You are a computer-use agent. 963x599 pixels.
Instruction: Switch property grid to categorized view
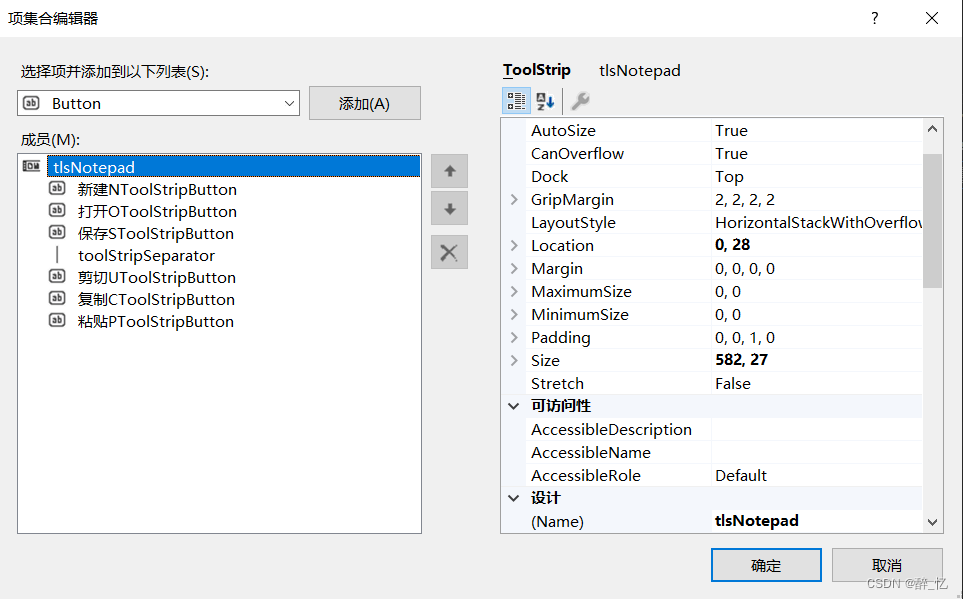click(x=516, y=101)
